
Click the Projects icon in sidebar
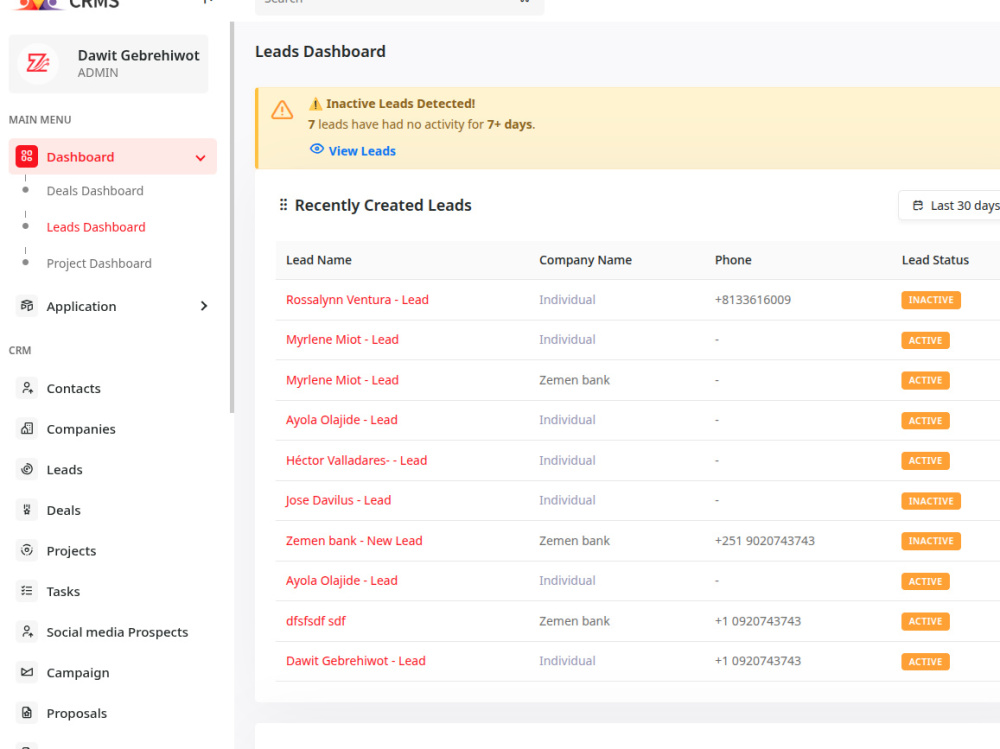[x=27, y=550]
